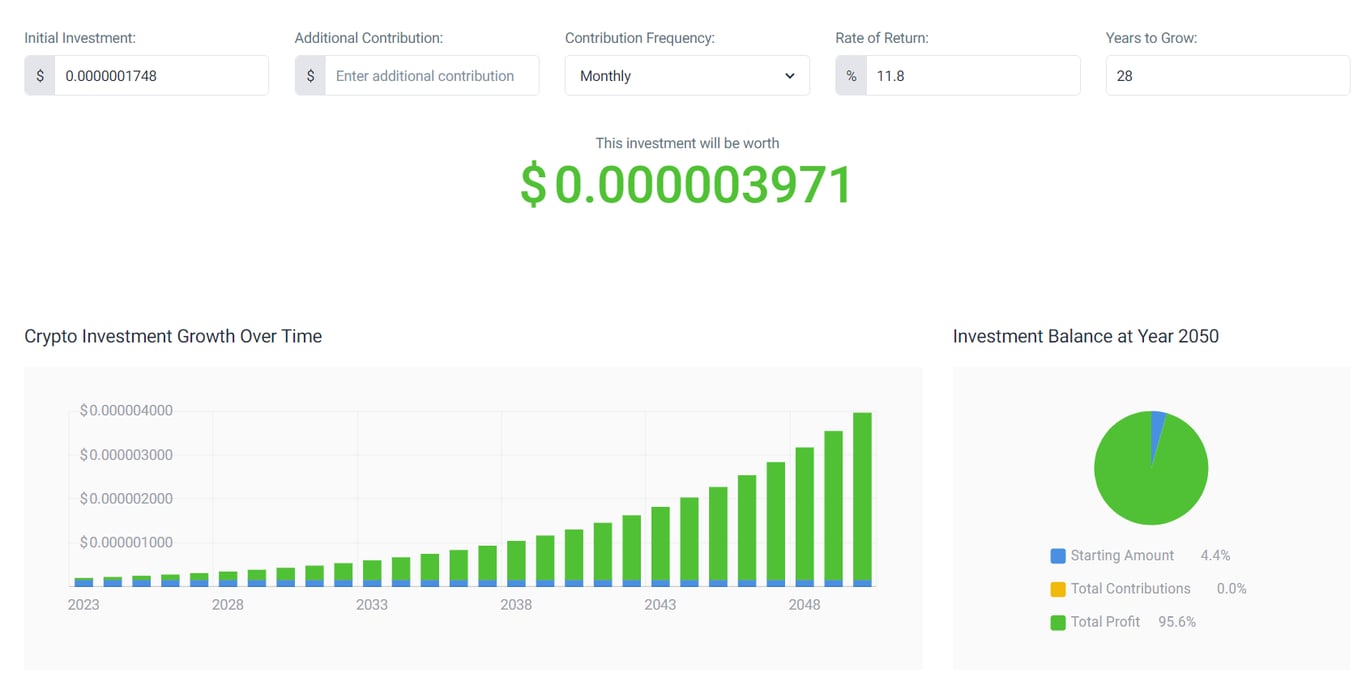
Task: Click the Additional Contribution input field
Action: [432, 75]
